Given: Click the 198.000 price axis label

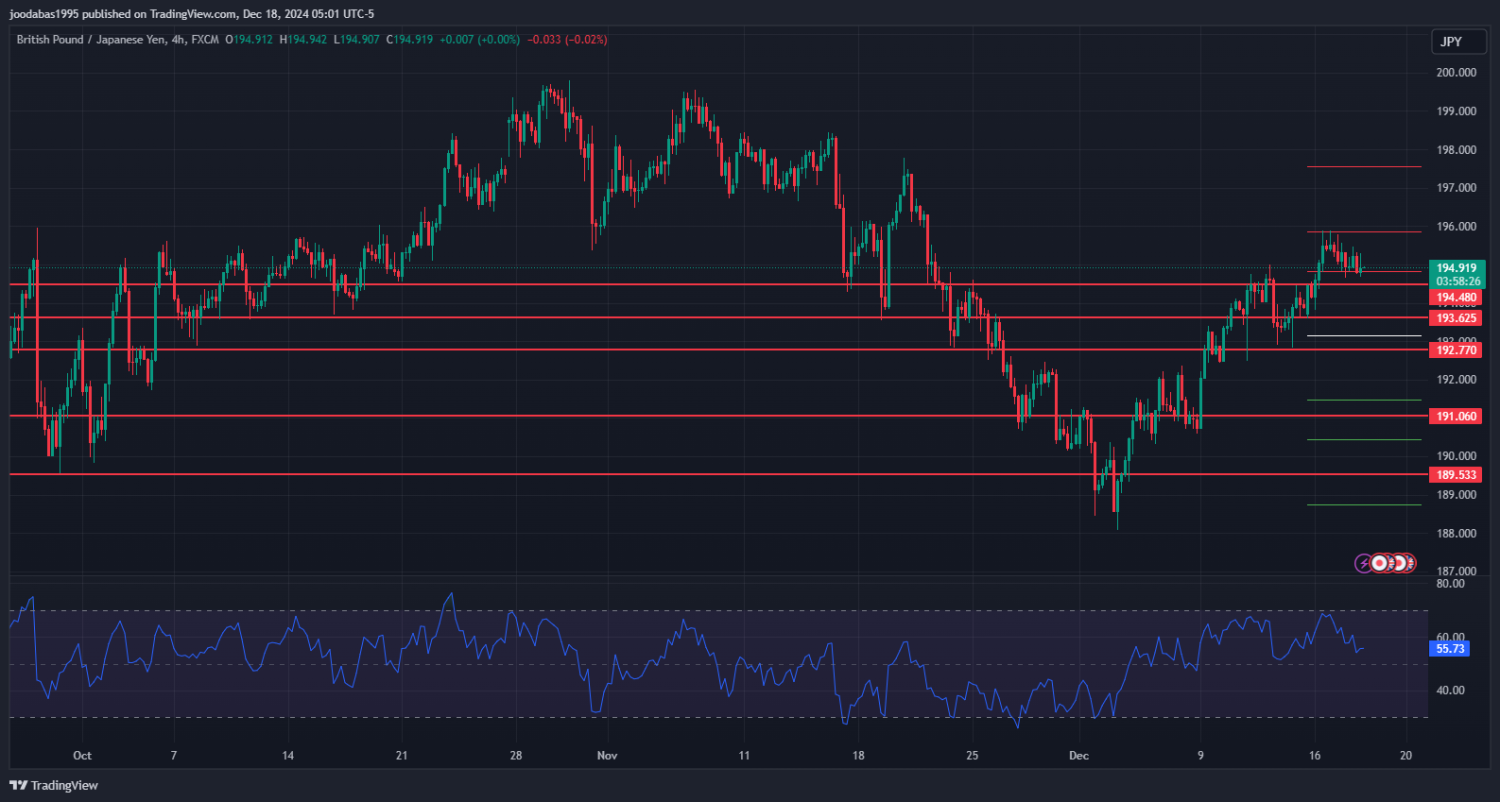Looking at the screenshot, I should pyautogui.click(x=1457, y=150).
